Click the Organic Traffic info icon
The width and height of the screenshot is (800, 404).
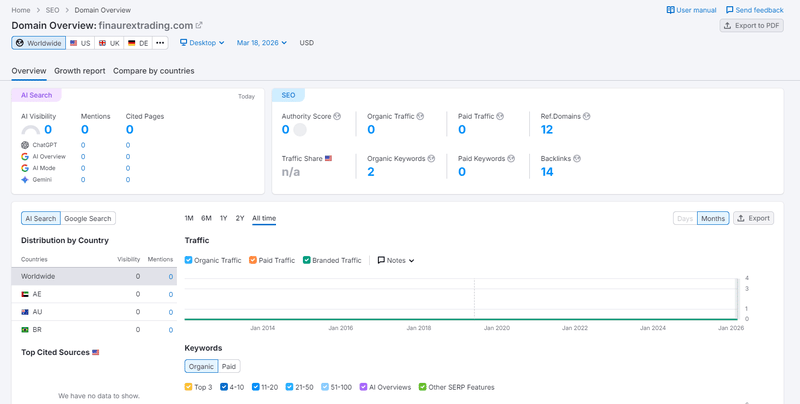pyautogui.click(x=420, y=116)
